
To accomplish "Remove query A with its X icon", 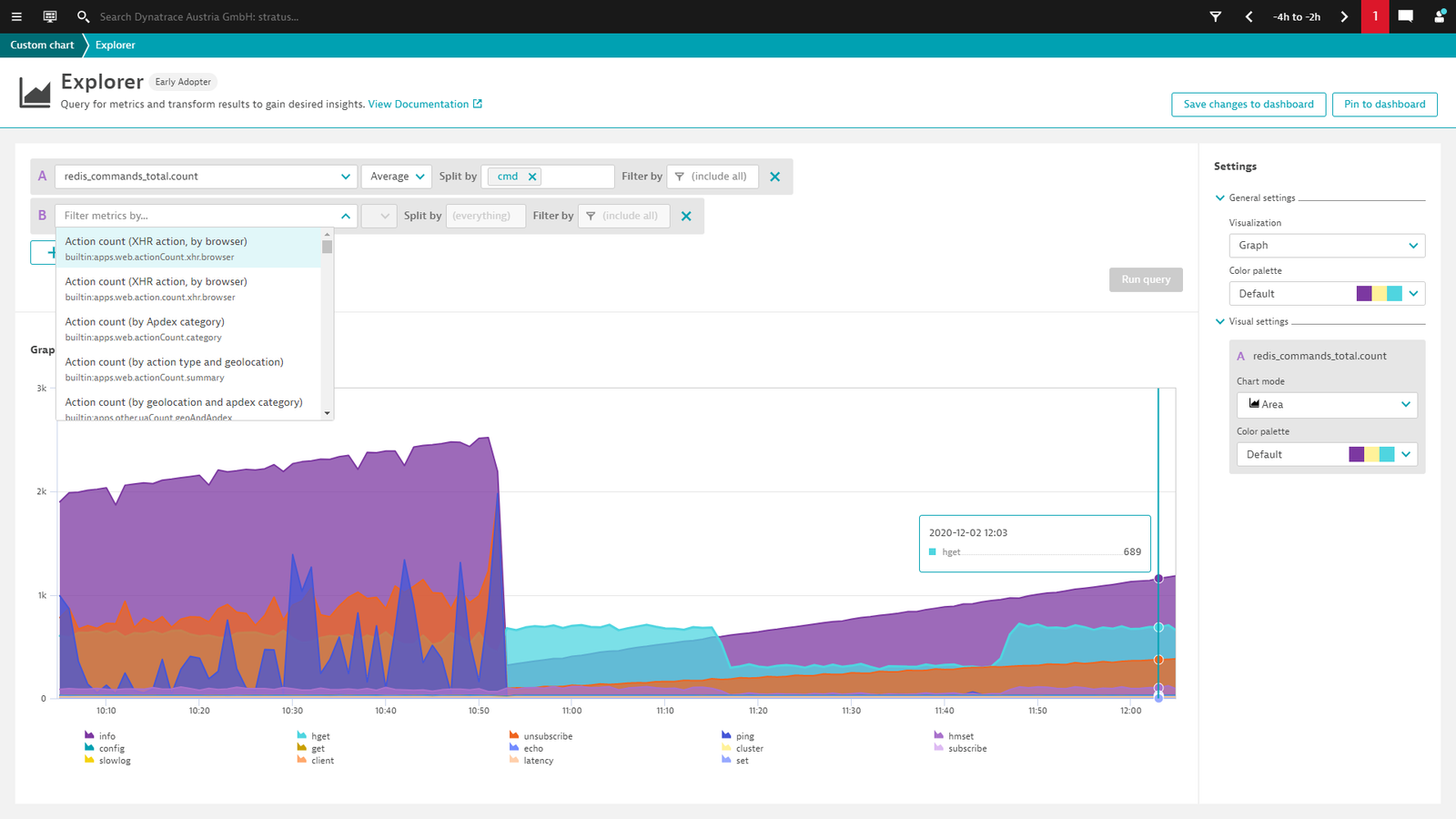I will coord(775,177).
